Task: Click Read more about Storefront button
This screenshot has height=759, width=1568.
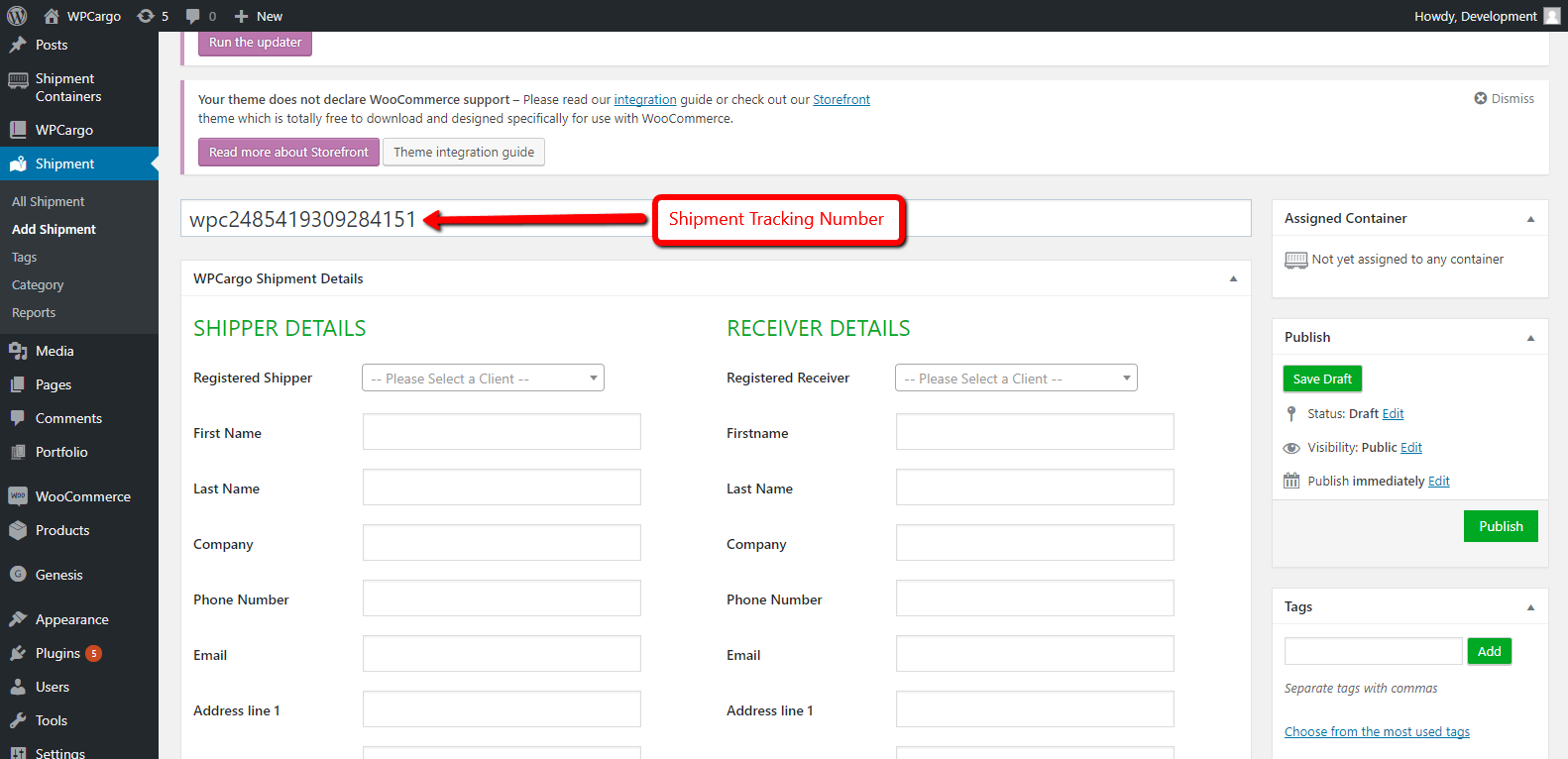Action: coord(288,152)
